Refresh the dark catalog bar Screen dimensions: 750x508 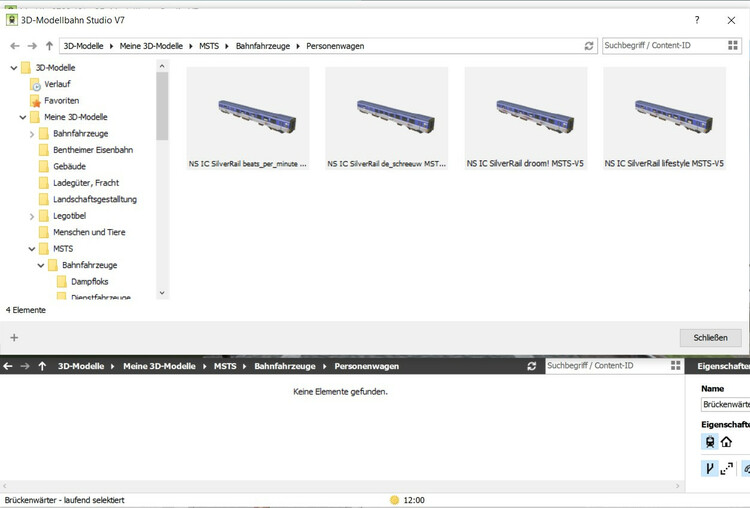(x=531, y=366)
